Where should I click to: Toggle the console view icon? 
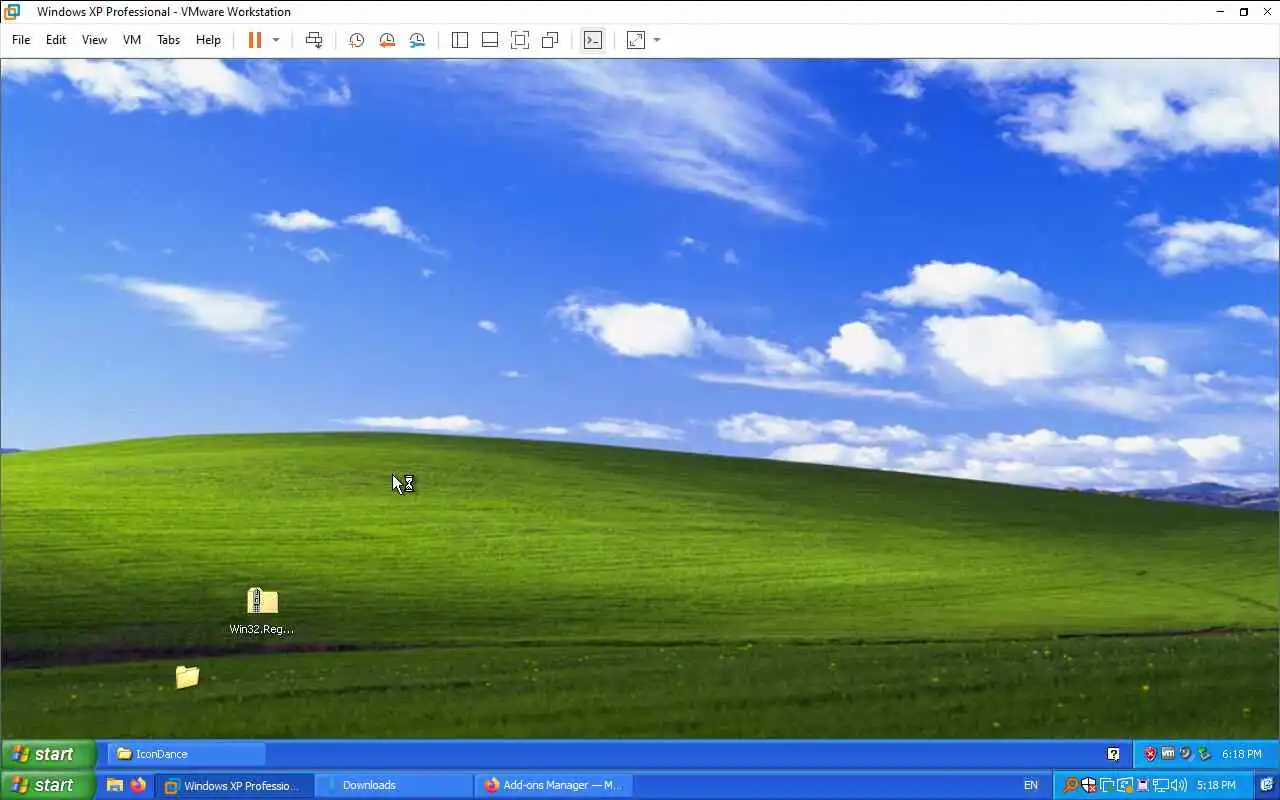593,40
